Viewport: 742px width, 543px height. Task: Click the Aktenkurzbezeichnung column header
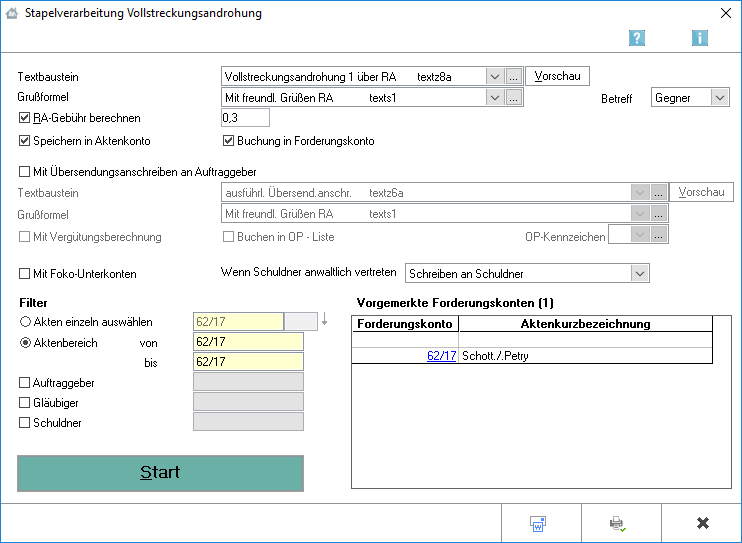coord(586,324)
